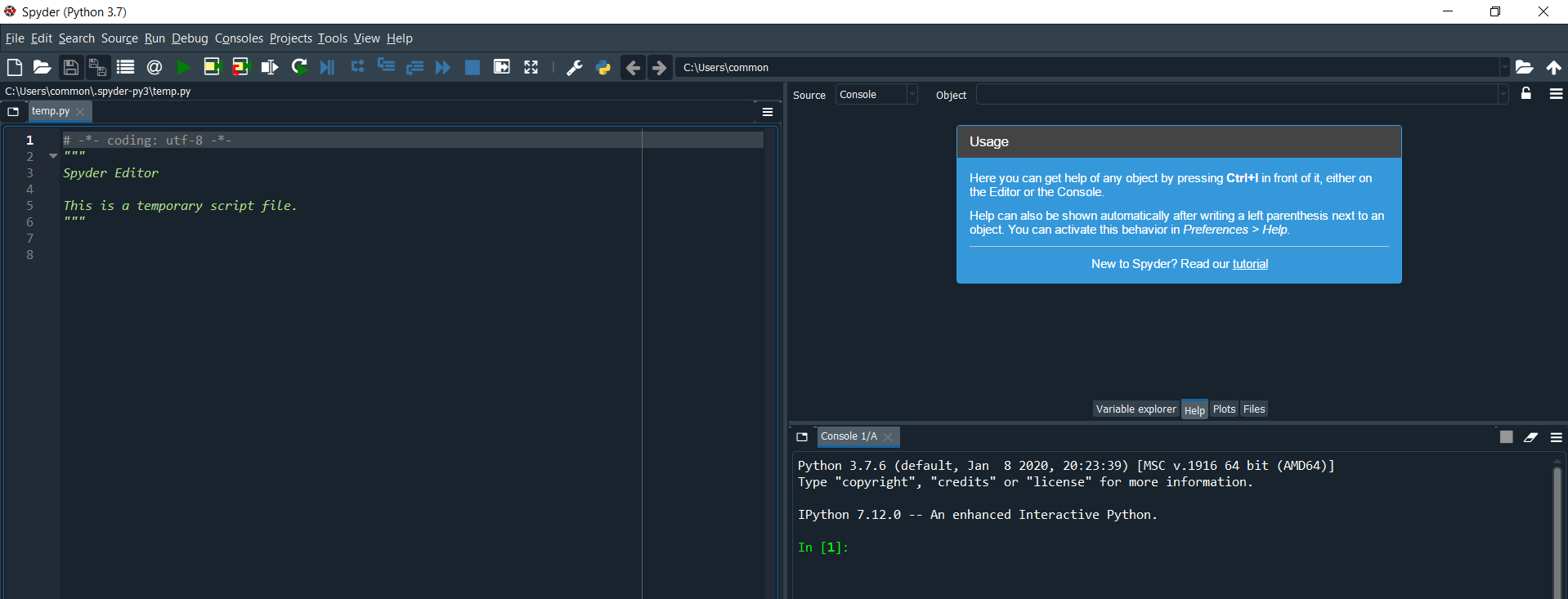Clear console variables with the eraser icon
Image resolution: width=1568 pixels, height=599 pixels.
coord(1531,437)
